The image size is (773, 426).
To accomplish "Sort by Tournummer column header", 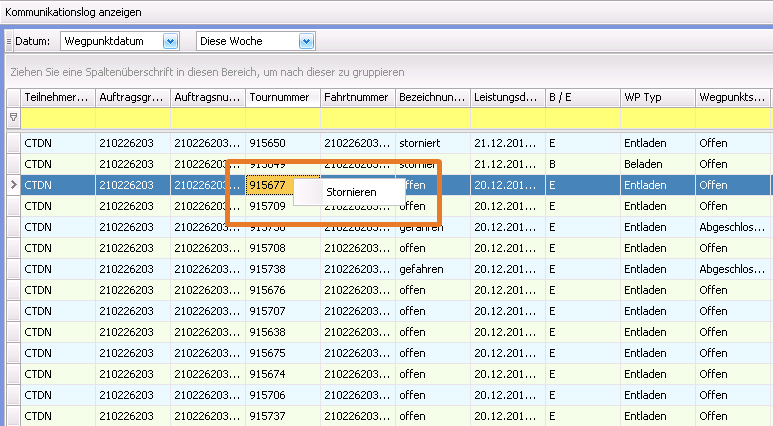I will coord(282,97).
